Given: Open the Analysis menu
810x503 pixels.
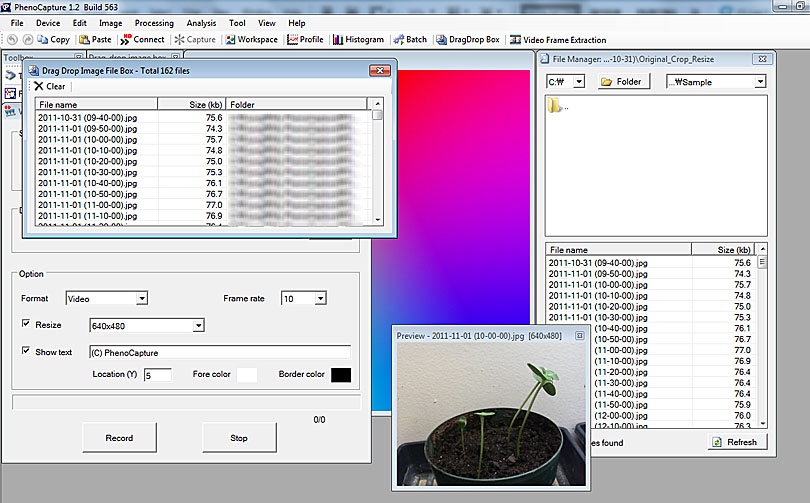Looking at the screenshot, I should point(201,22).
